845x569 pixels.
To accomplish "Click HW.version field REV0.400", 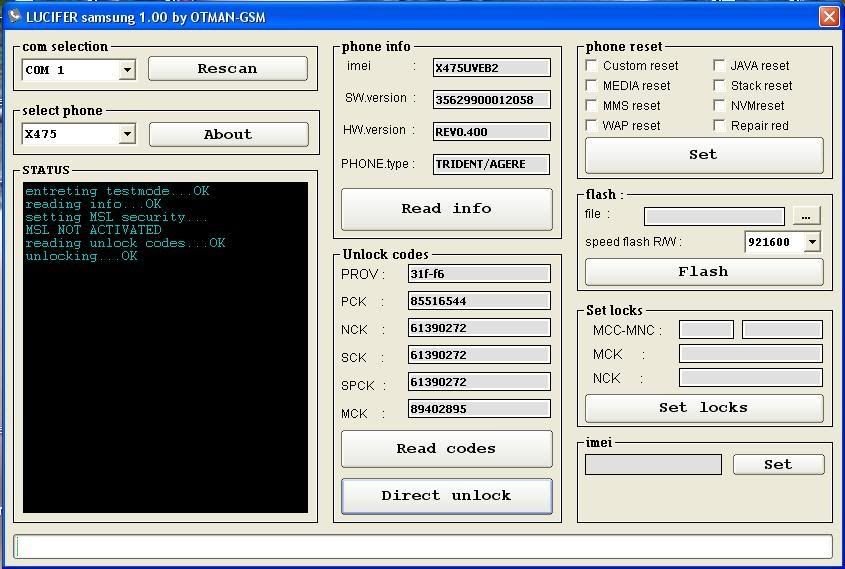I will [x=491, y=131].
